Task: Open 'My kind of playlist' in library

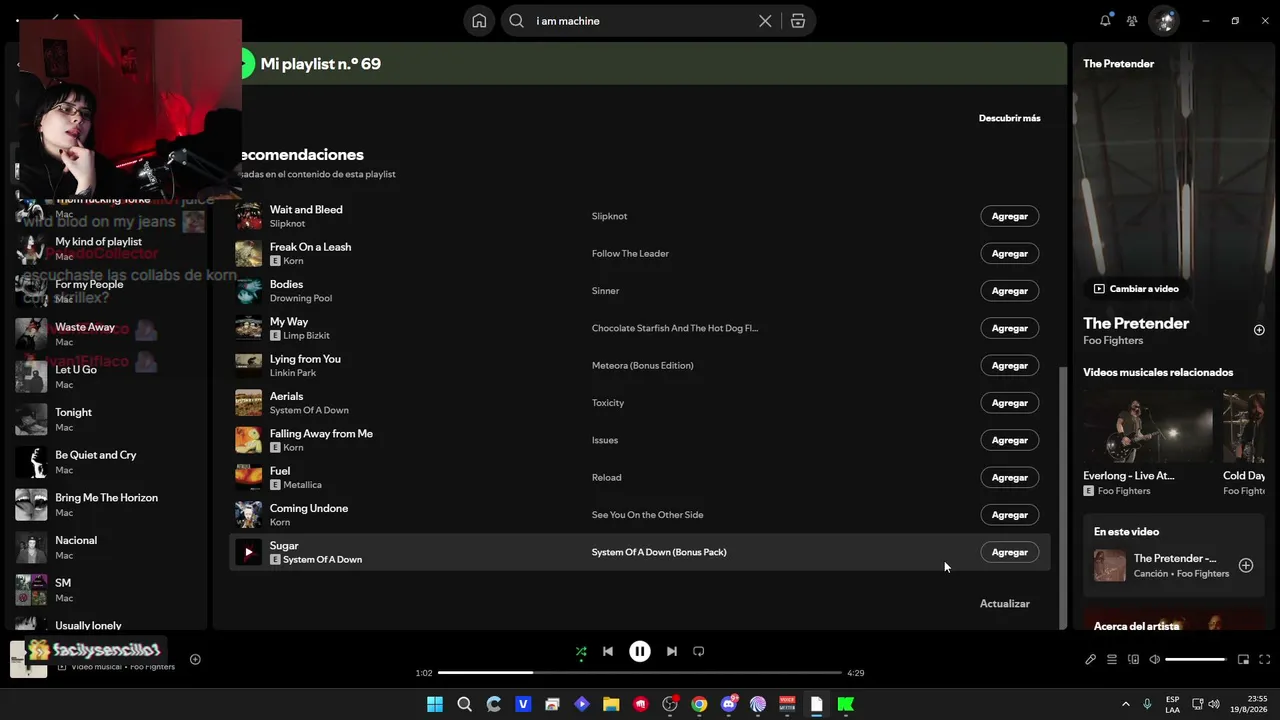Action: coord(110,248)
